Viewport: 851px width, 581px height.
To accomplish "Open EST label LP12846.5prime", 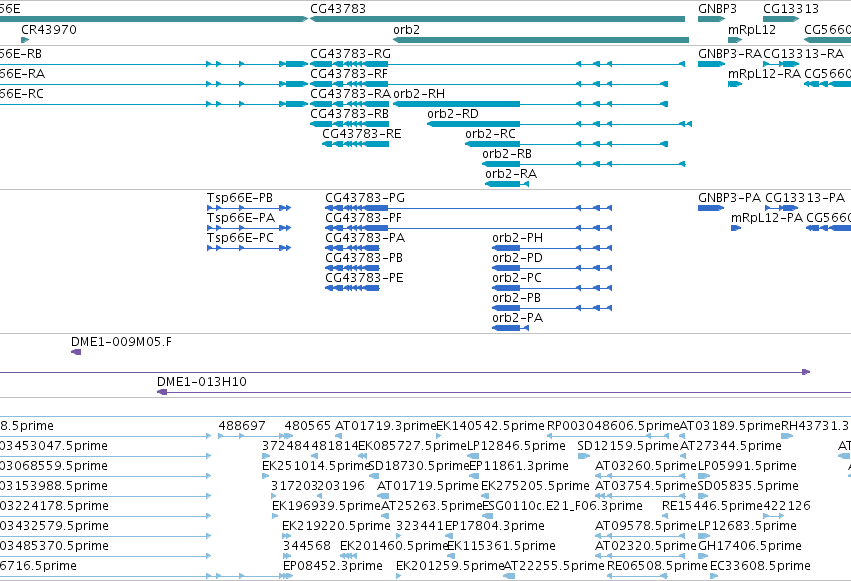I will [516, 446].
